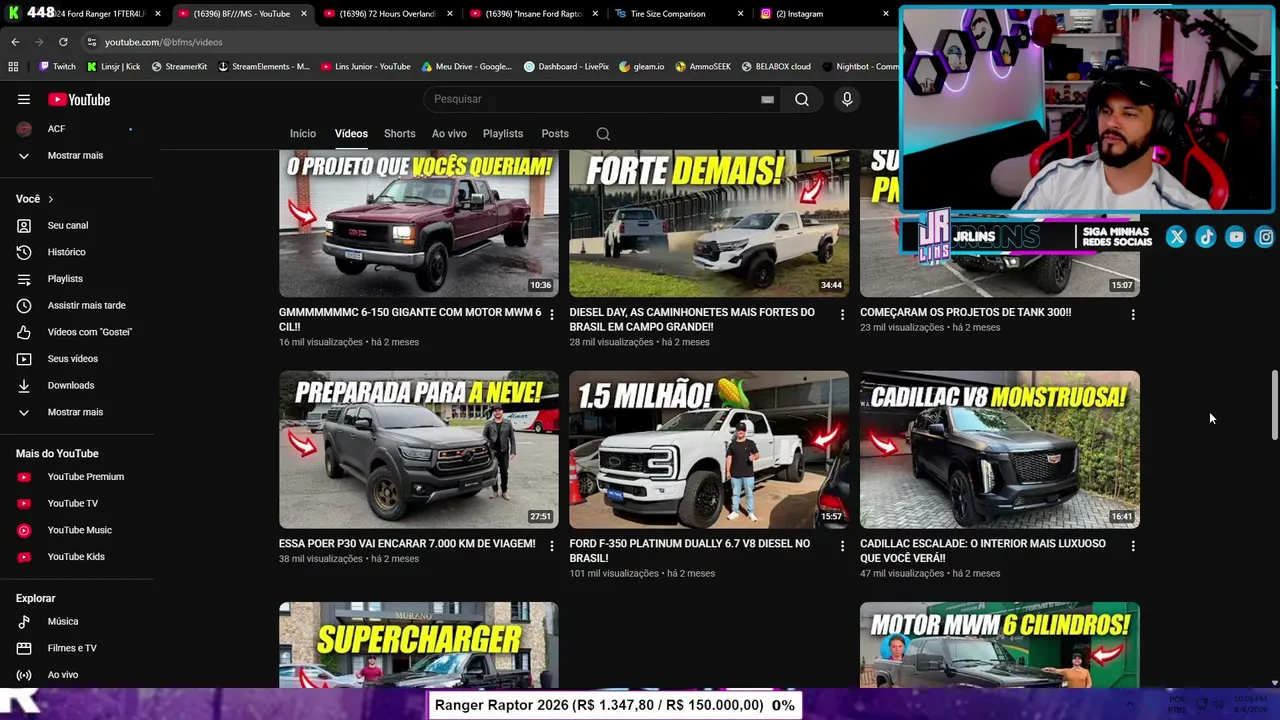The height and width of the screenshot is (720, 1280).
Task: Open the Você section chevron
Action: coord(50,199)
